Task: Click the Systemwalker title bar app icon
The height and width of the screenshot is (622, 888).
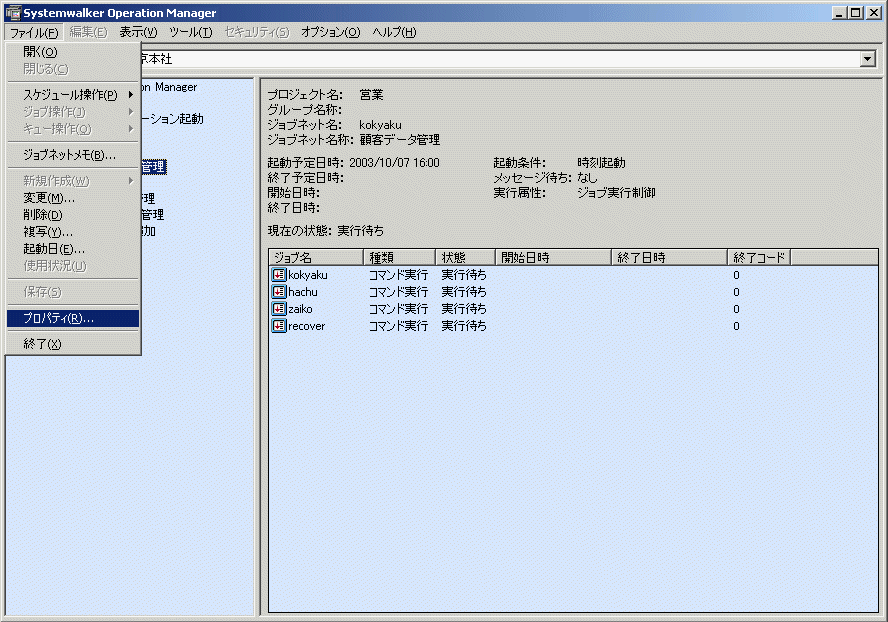Action: click(x=12, y=12)
